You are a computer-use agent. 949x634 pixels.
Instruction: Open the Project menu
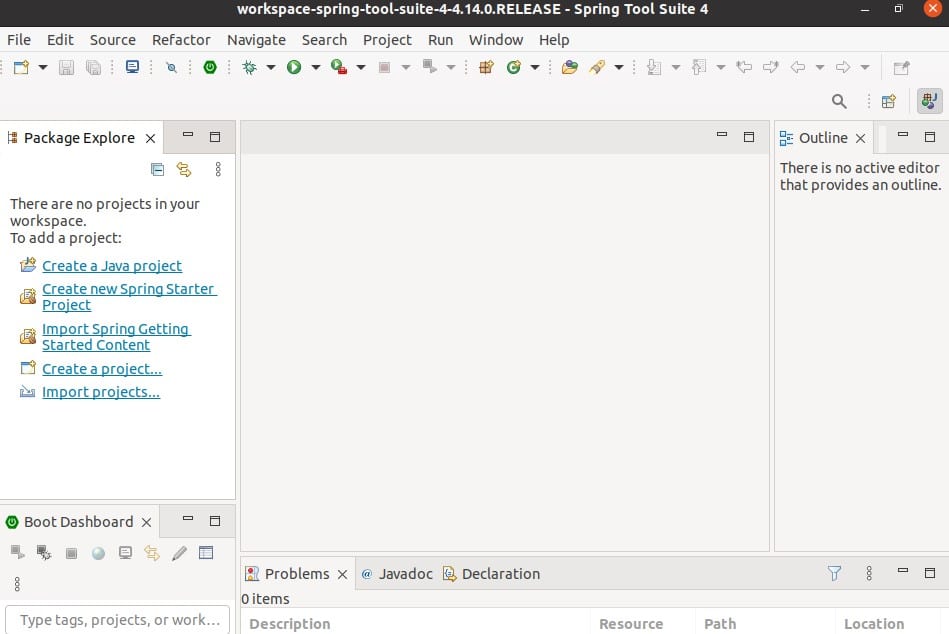pos(387,40)
